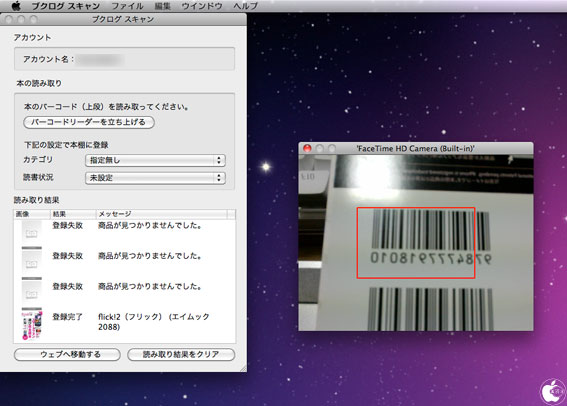Click ウェブへ移動する button
Screen dimensions: 567x406
click(x=67, y=354)
